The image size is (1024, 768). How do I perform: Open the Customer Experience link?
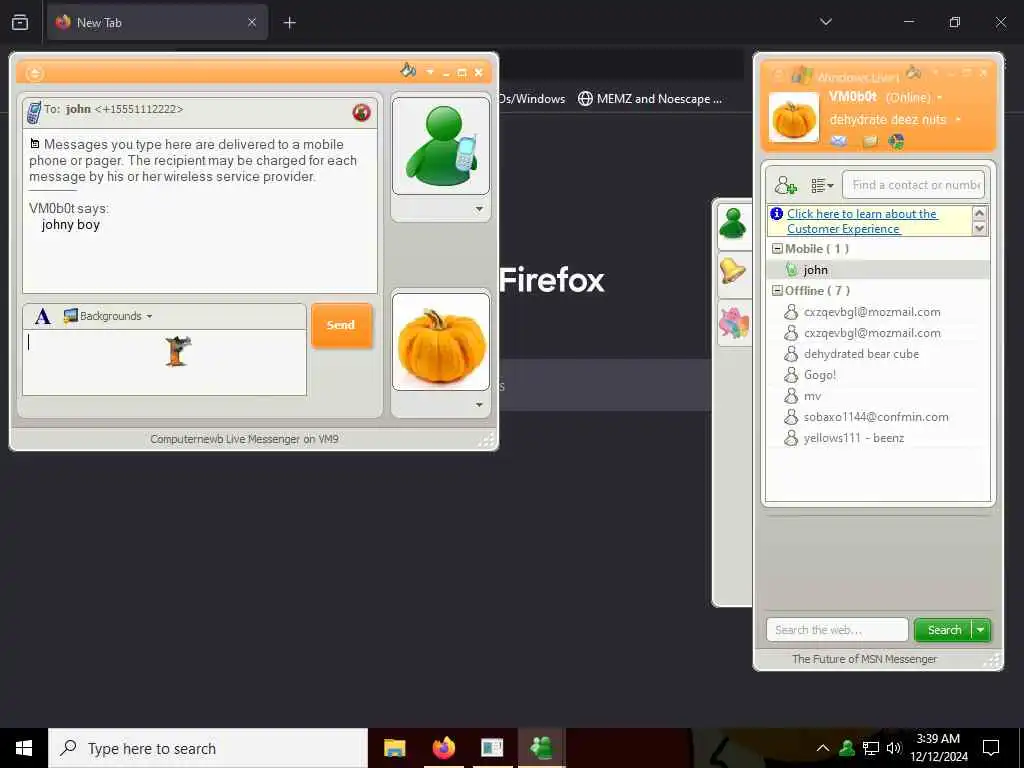(x=861, y=221)
